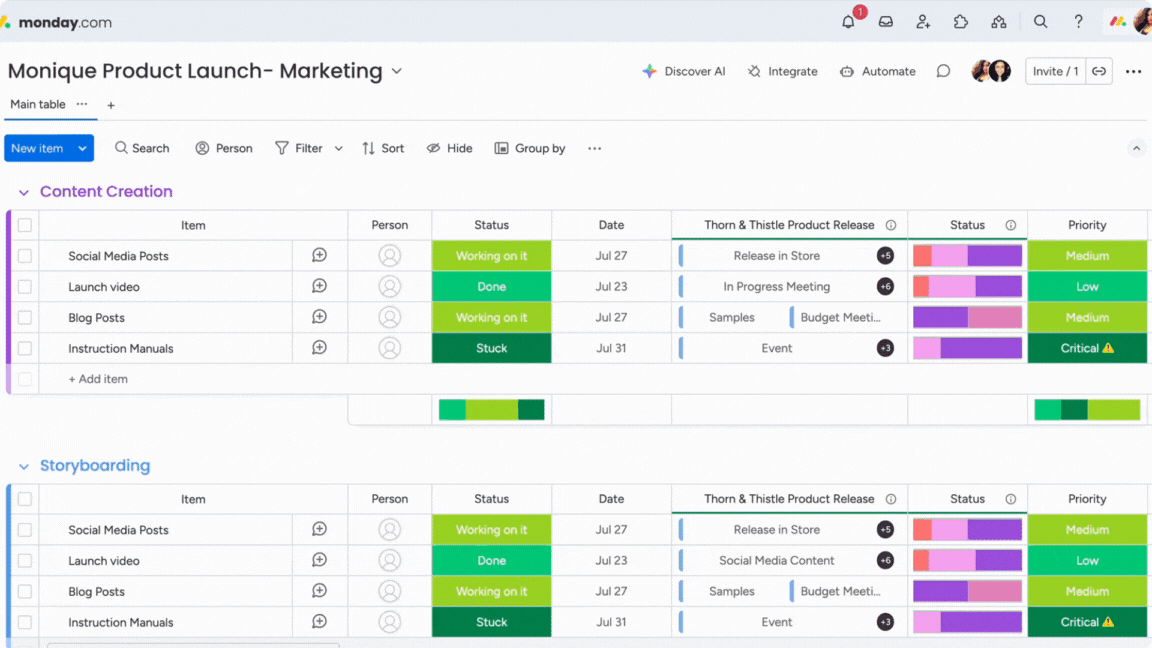Check Storyboarding Launch video row

(25, 561)
